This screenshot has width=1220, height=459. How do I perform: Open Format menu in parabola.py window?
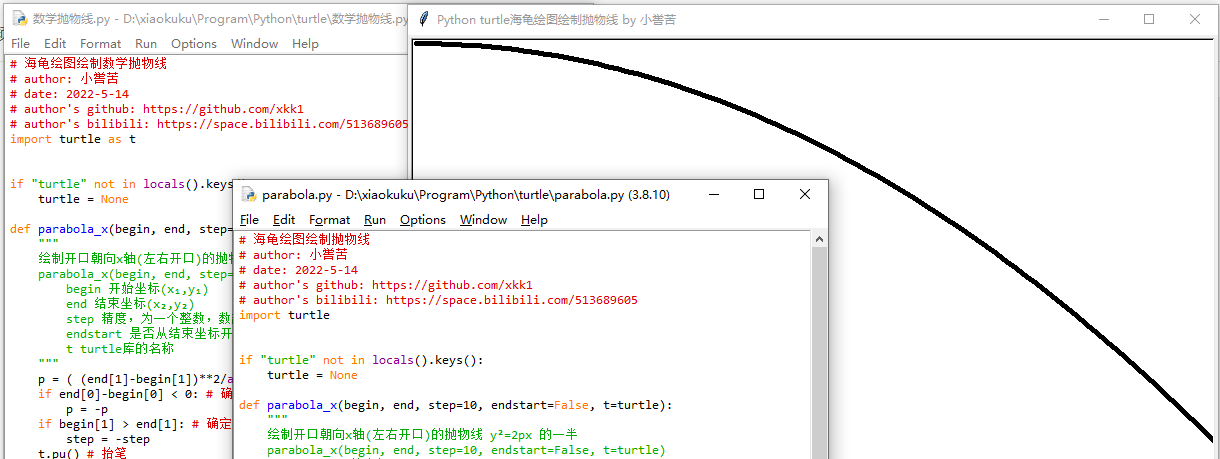(330, 220)
